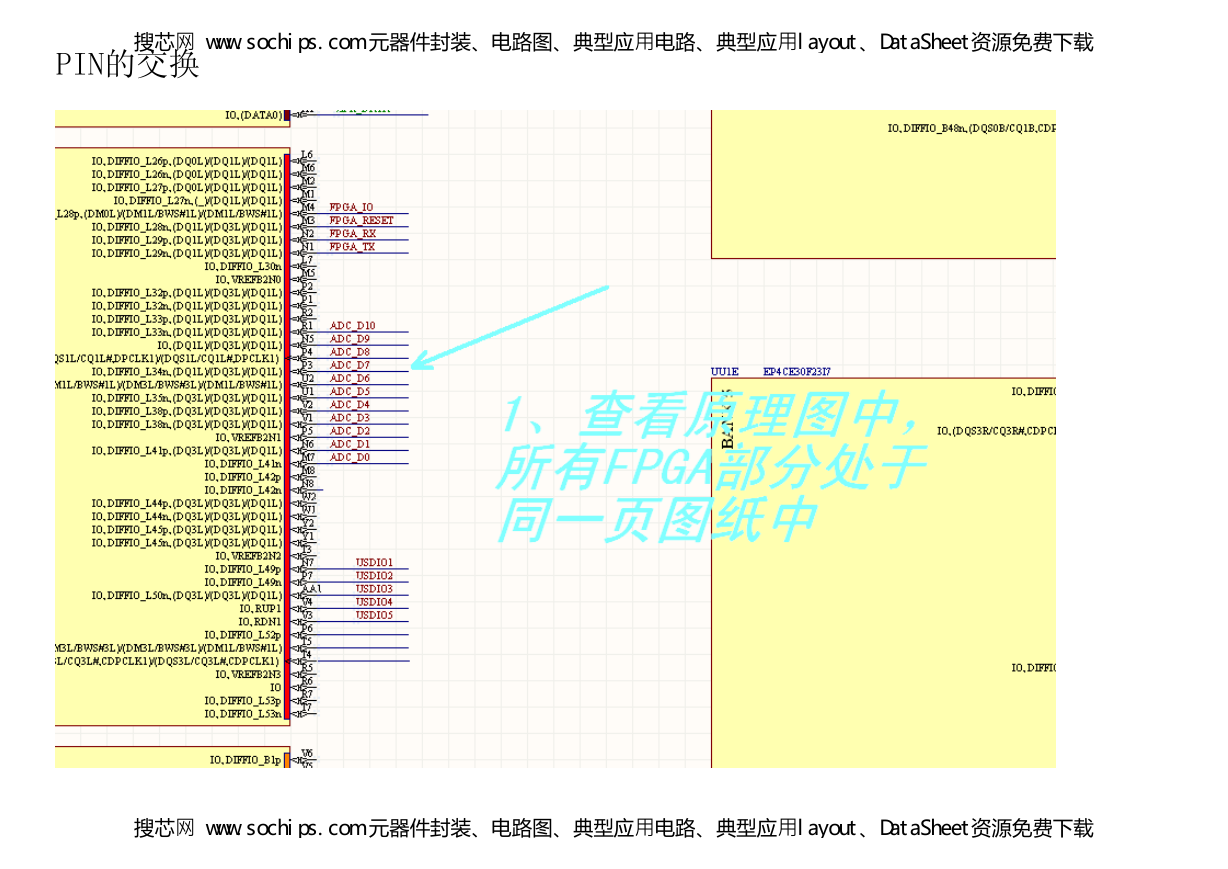The width and height of the screenshot is (1228, 869).
Task: Click the bottom footer text with www.sochips.com
Action: click(614, 828)
